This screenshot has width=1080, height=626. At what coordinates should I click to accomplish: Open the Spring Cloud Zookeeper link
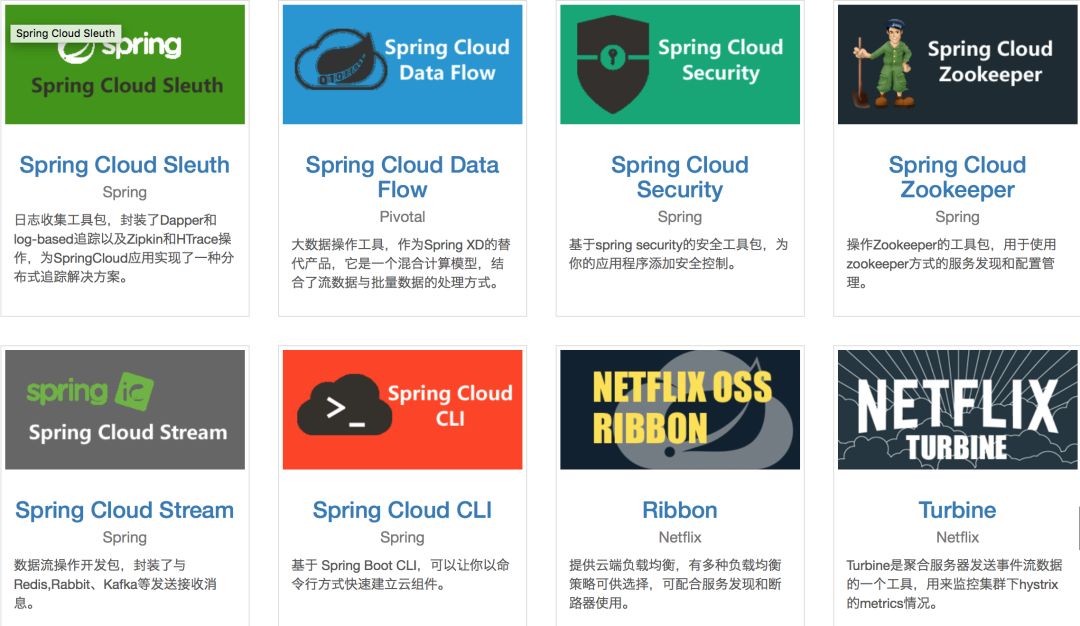pos(957,177)
